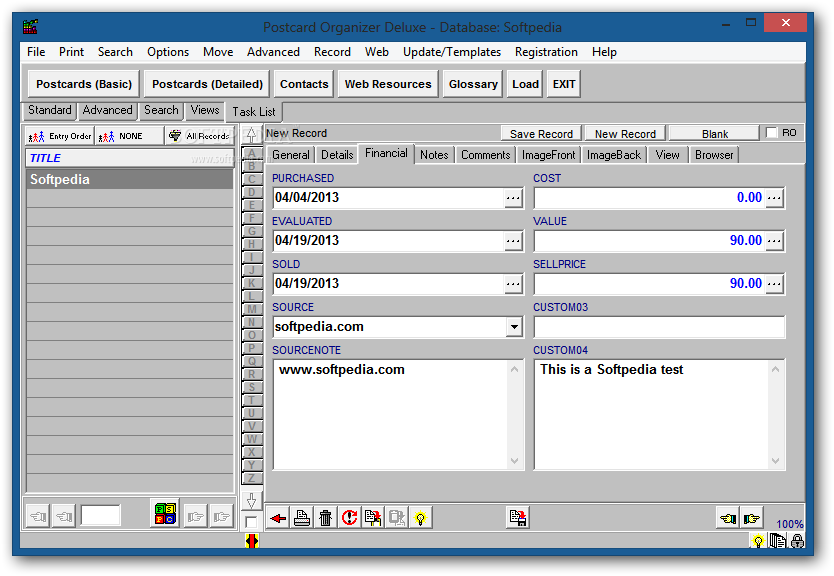Select the Softpedia row in title list
The width and height of the screenshot is (834, 576).
point(130,179)
